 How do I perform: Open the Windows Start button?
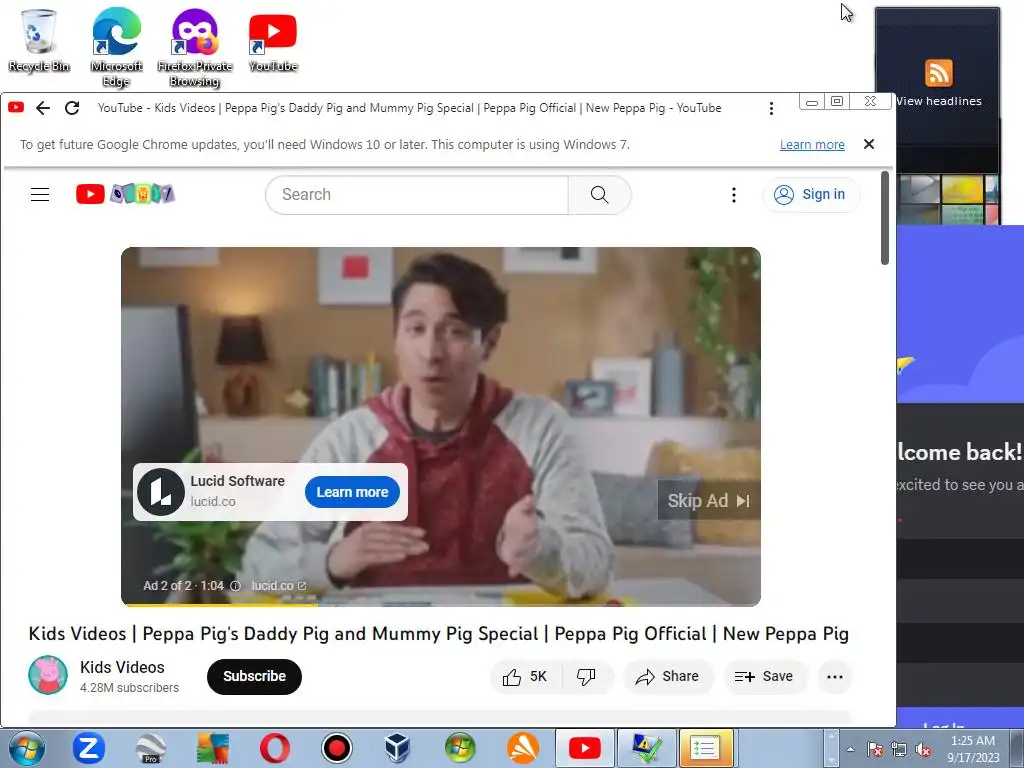(x=26, y=748)
